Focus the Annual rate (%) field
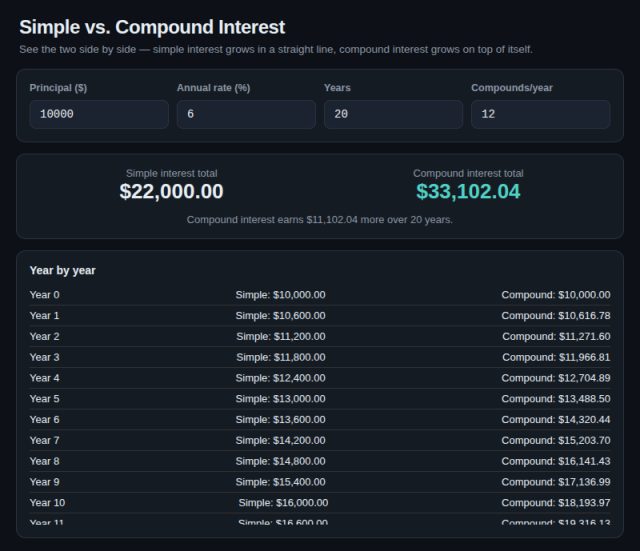The height and width of the screenshot is (551, 640). click(246, 114)
